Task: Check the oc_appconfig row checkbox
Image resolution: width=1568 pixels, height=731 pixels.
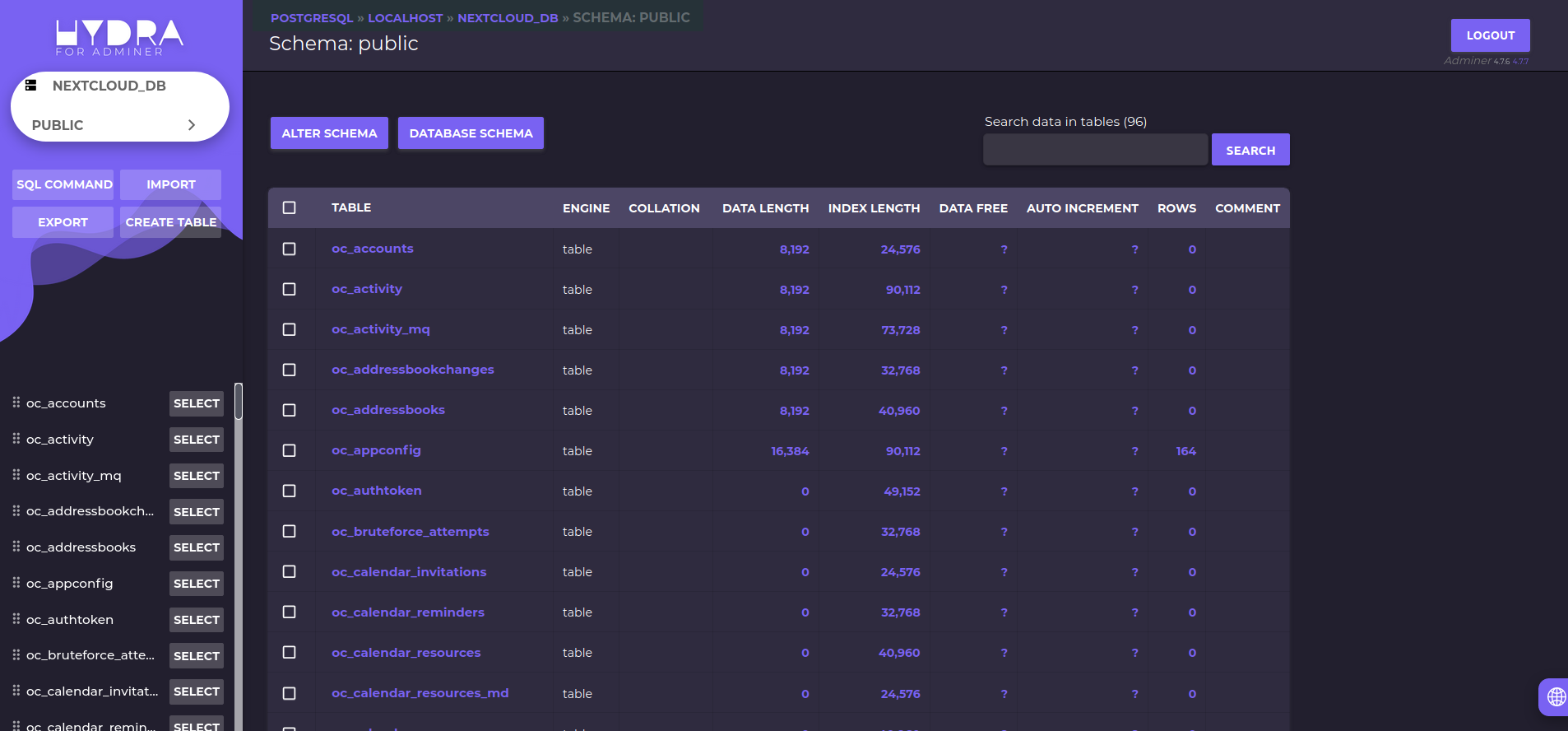Action: click(289, 450)
